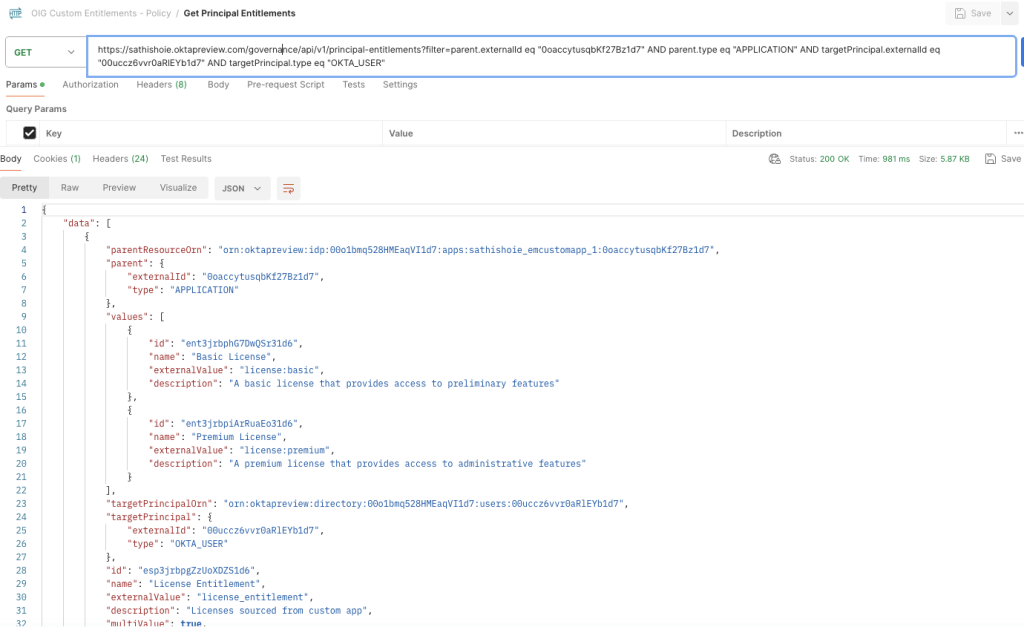Select the Pretty view button
This screenshot has height=627, width=1024.
coord(24,187)
